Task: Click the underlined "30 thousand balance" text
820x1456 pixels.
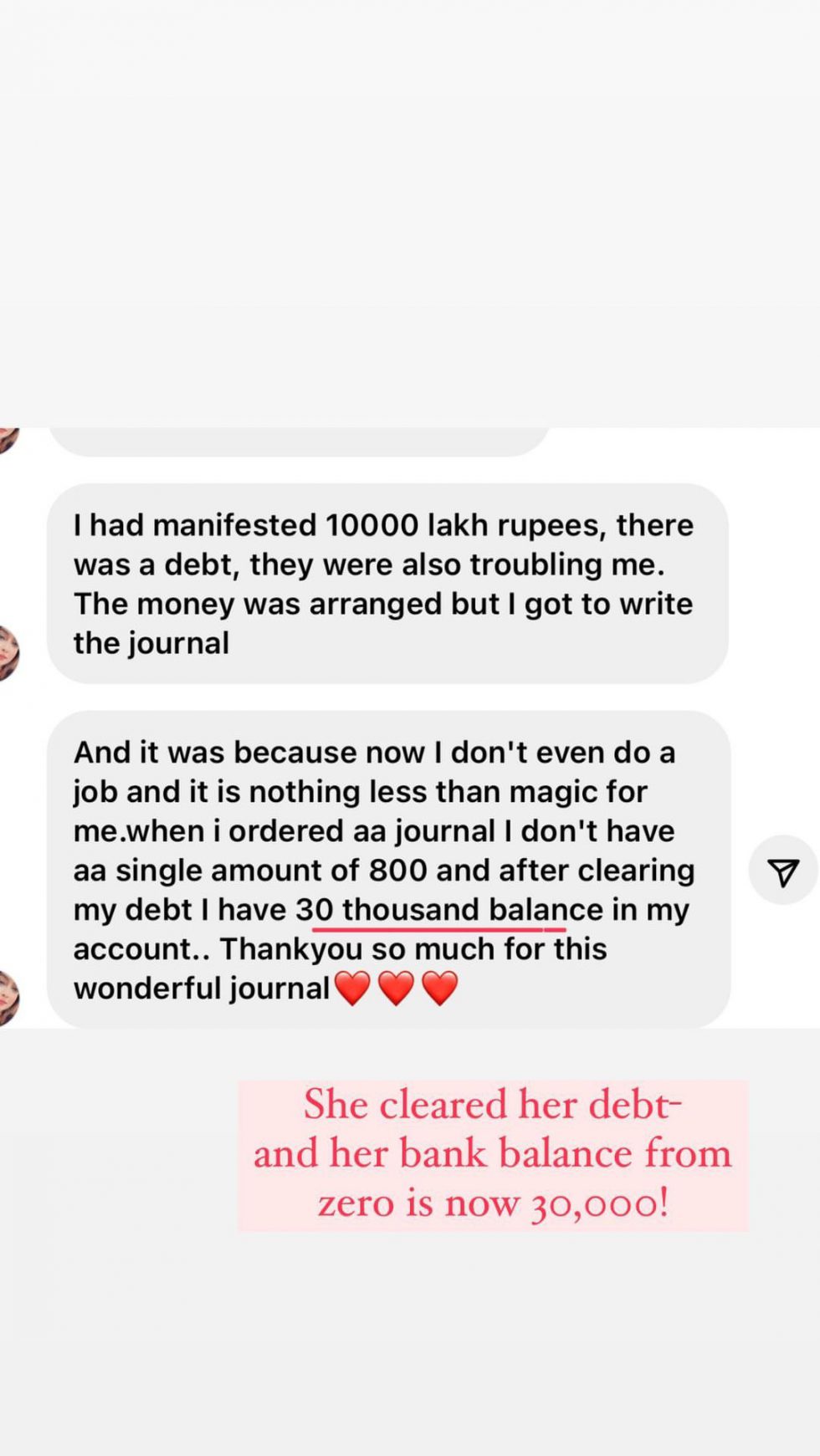Action: click(449, 910)
